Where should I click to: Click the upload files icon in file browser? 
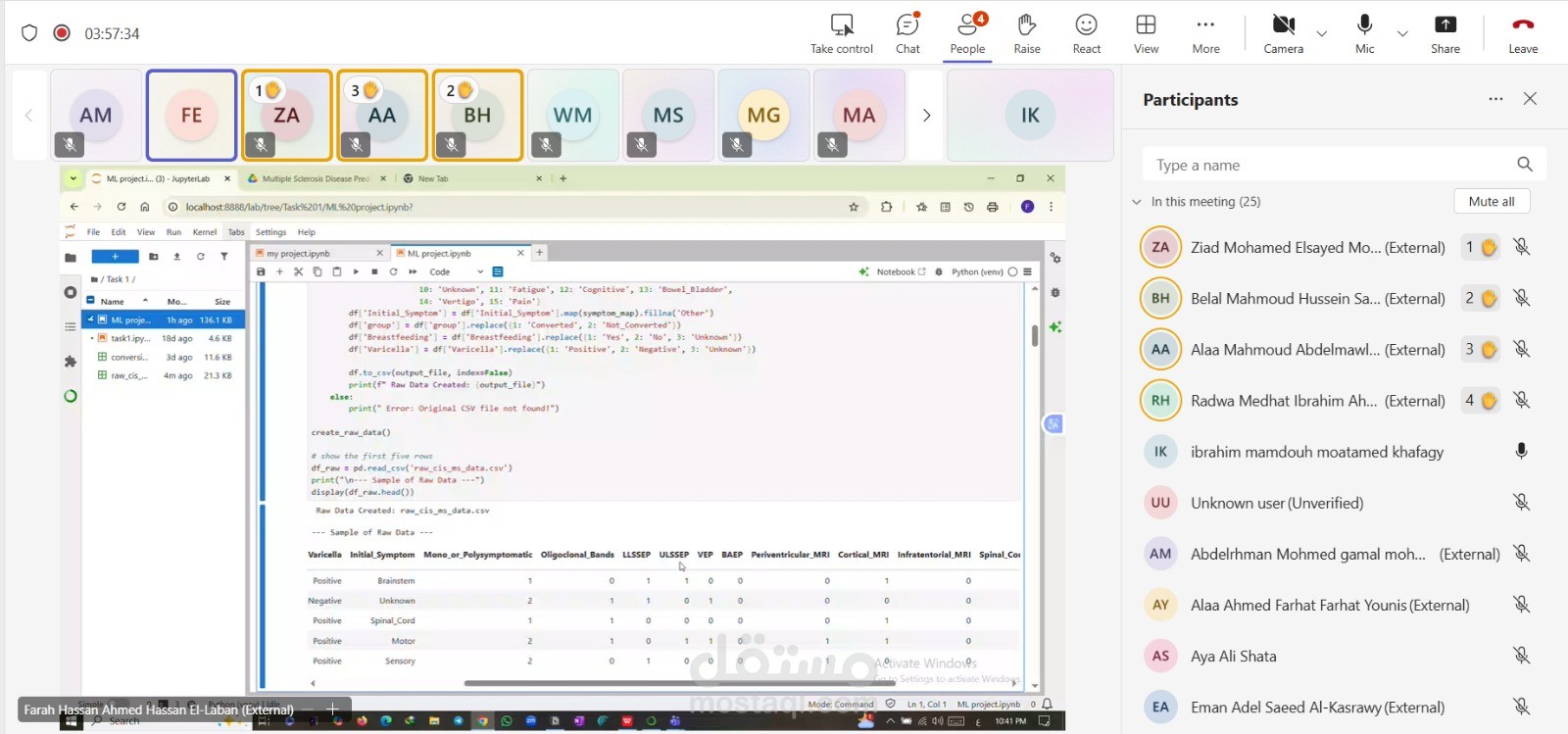coord(176,257)
